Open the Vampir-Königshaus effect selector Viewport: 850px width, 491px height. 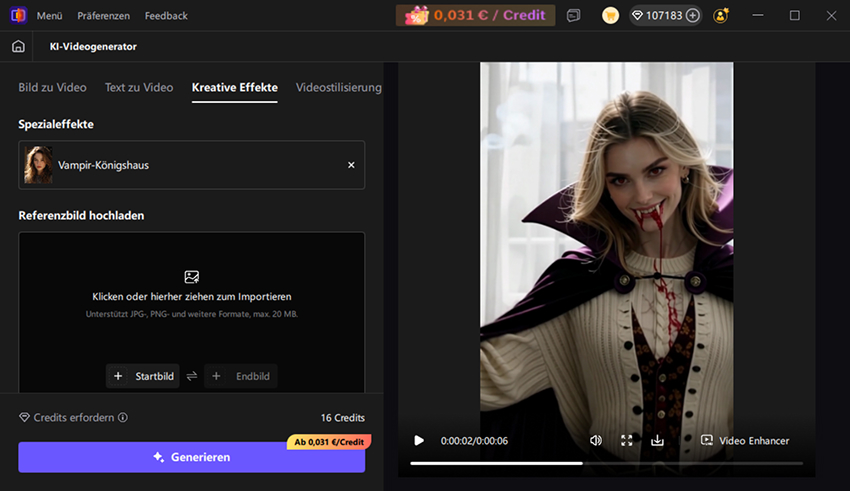[192, 165]
